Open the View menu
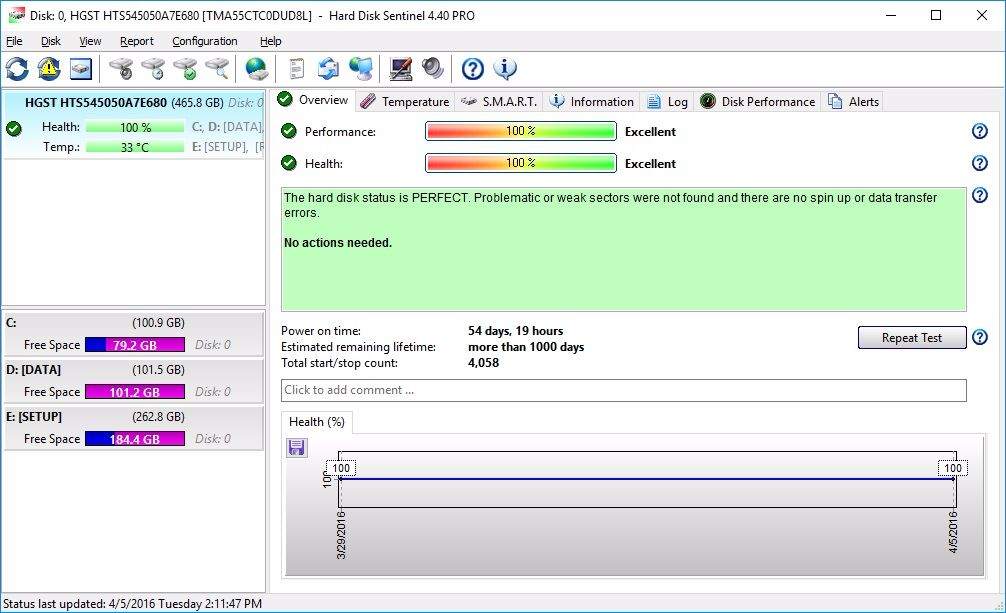The image size is (1006, 613). [x=90, y=41]
